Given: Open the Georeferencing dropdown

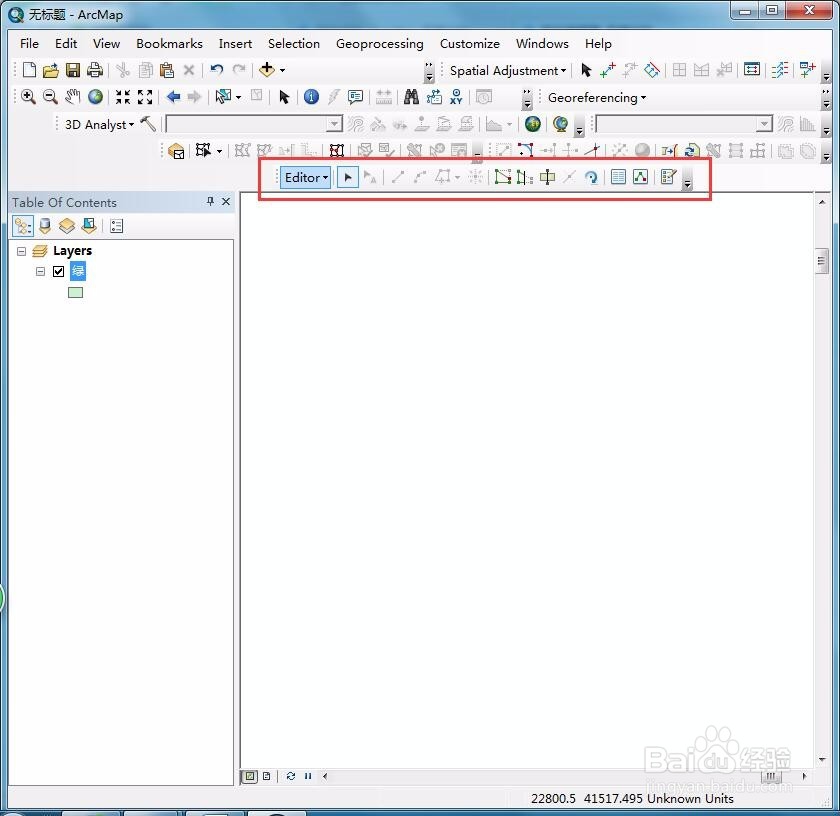Looking at the screenshot, I should (596, 98).
